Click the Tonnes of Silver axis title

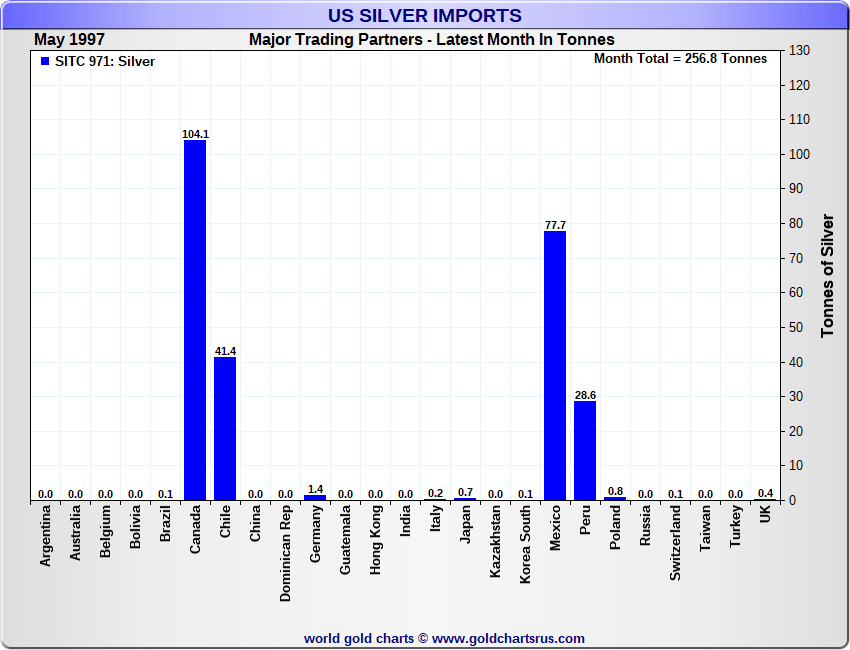coord(827,275)
